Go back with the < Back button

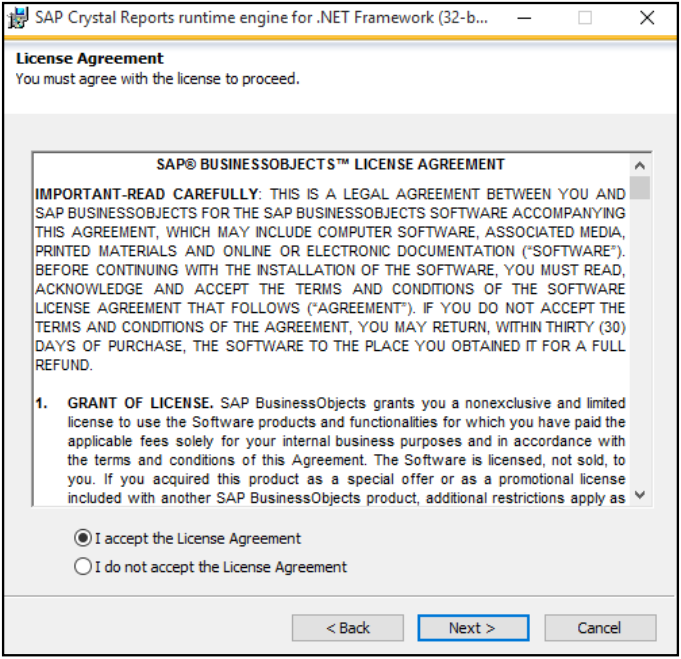click(347, 628)
